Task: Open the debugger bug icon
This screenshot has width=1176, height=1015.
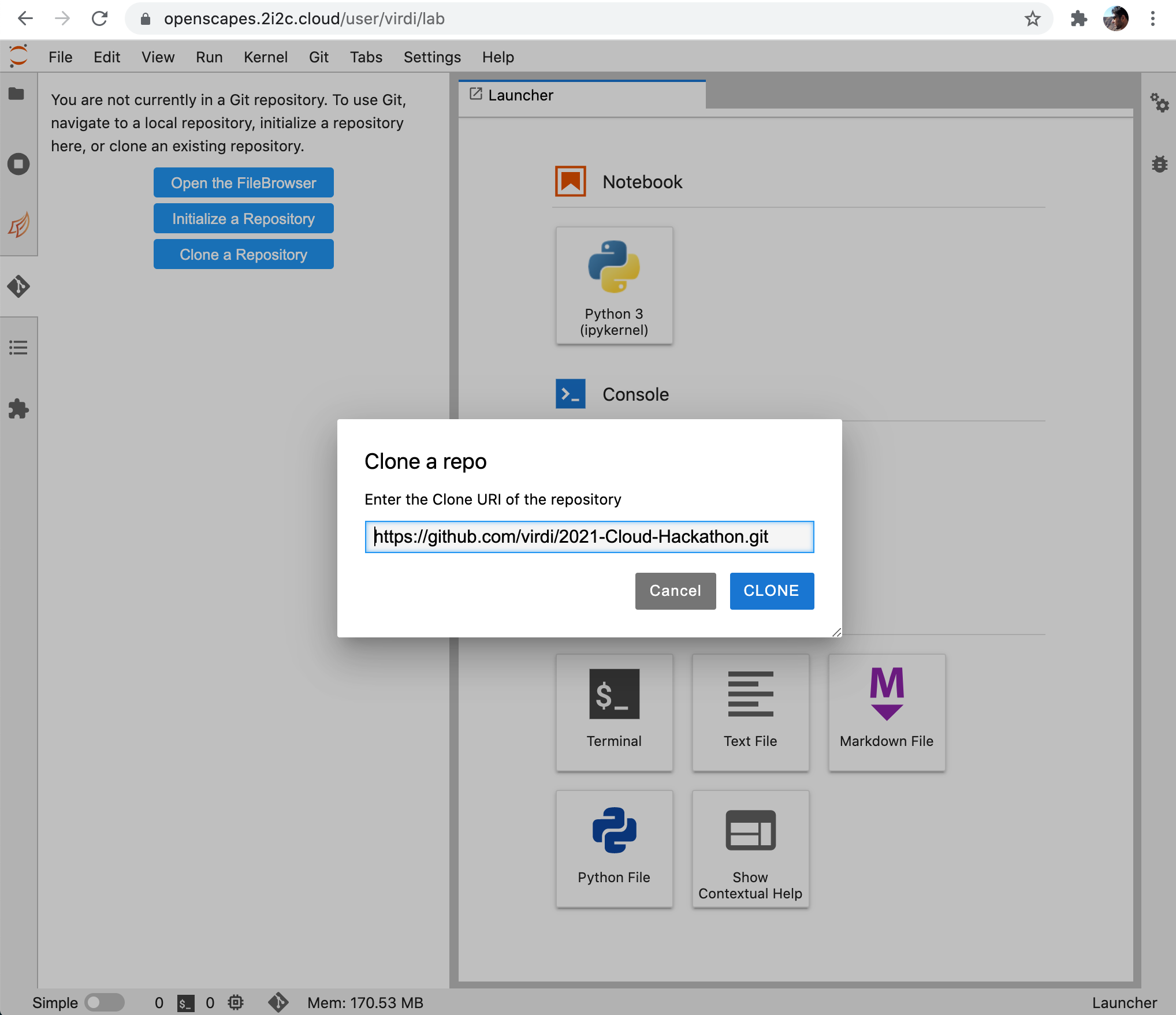Action: pos(1159,164)
